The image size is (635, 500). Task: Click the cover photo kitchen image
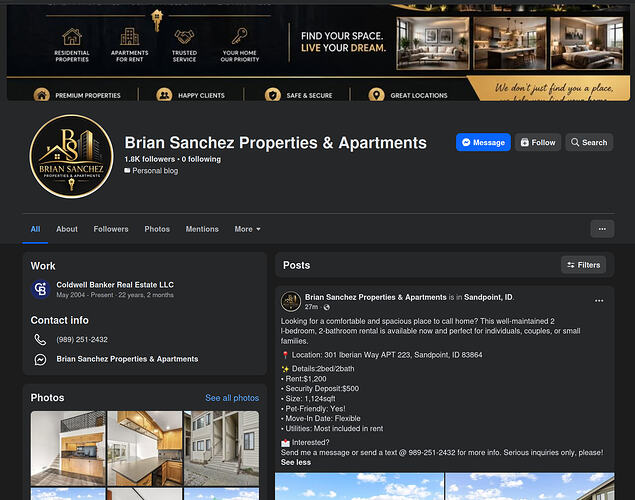[510, 43]
